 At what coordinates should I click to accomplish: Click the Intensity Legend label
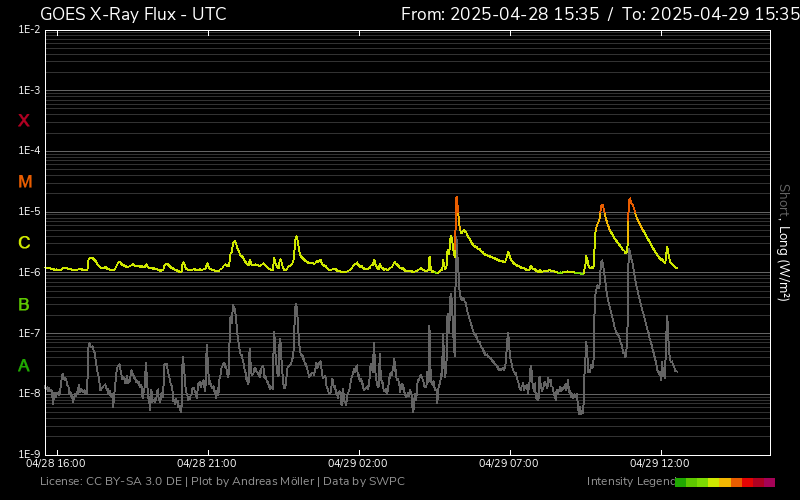tap(631, 481)
